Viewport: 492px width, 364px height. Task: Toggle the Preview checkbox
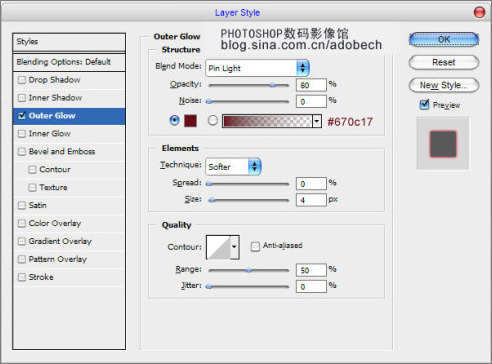pyautogui.click(x=424, y=104)
